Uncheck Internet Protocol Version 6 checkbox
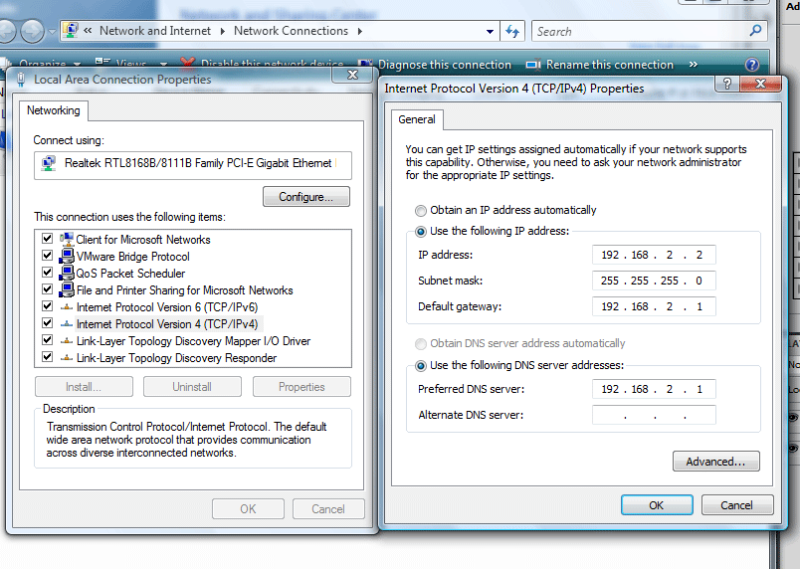800x569 pixels. 47,307
